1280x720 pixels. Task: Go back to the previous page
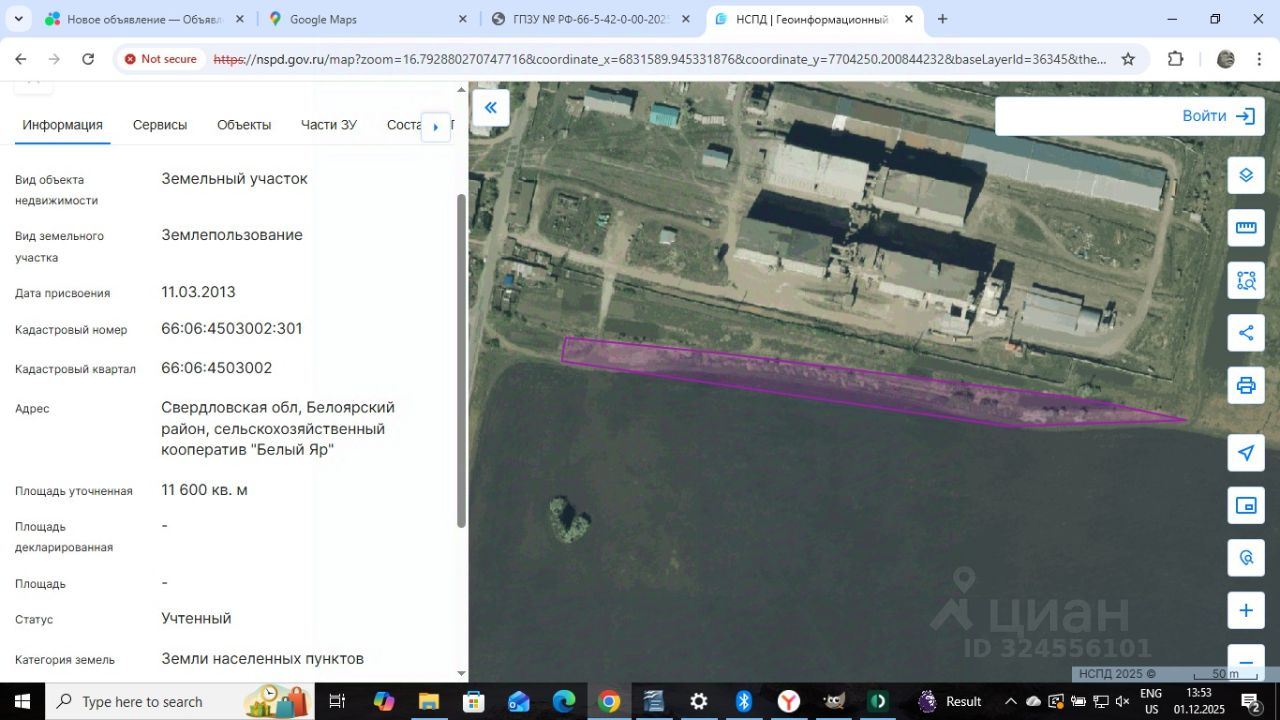pyautogui.click(x=21, y=59)
